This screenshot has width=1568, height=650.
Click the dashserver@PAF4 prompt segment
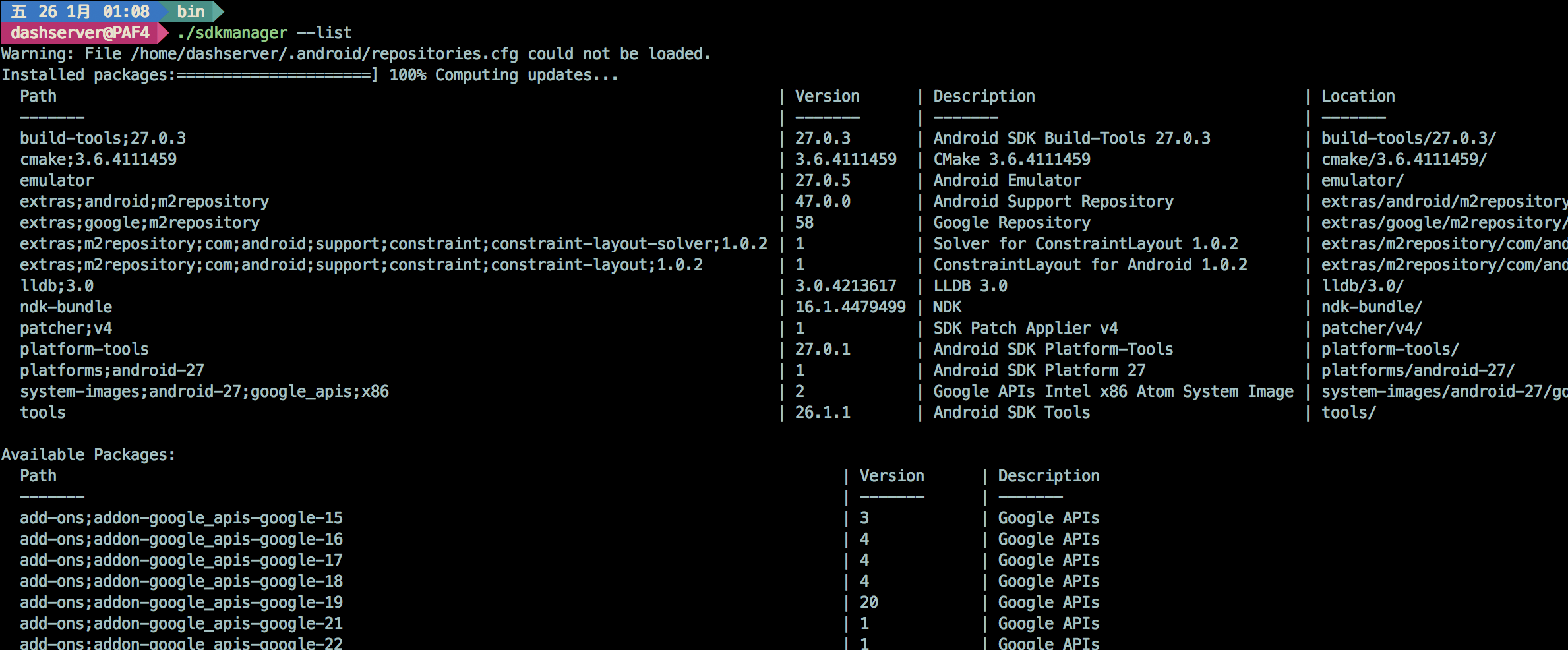(x=80, y=32)
